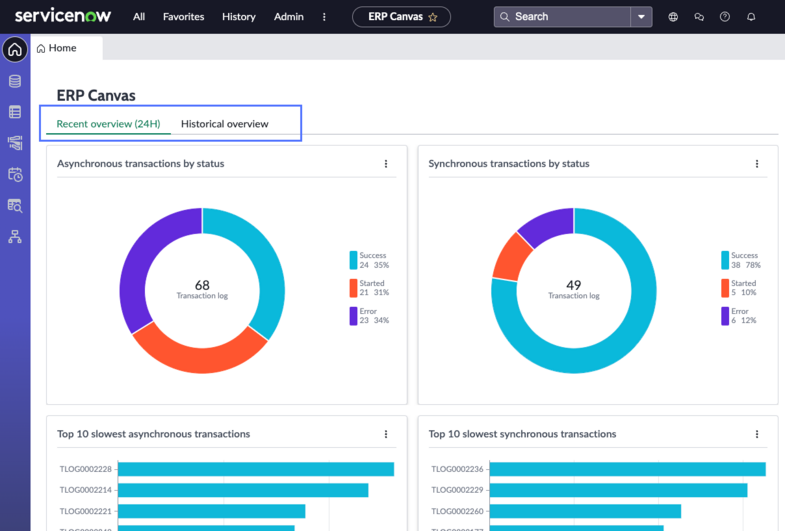
Task: Open the globe scope picker icon
Action: [x=673, y=17]
